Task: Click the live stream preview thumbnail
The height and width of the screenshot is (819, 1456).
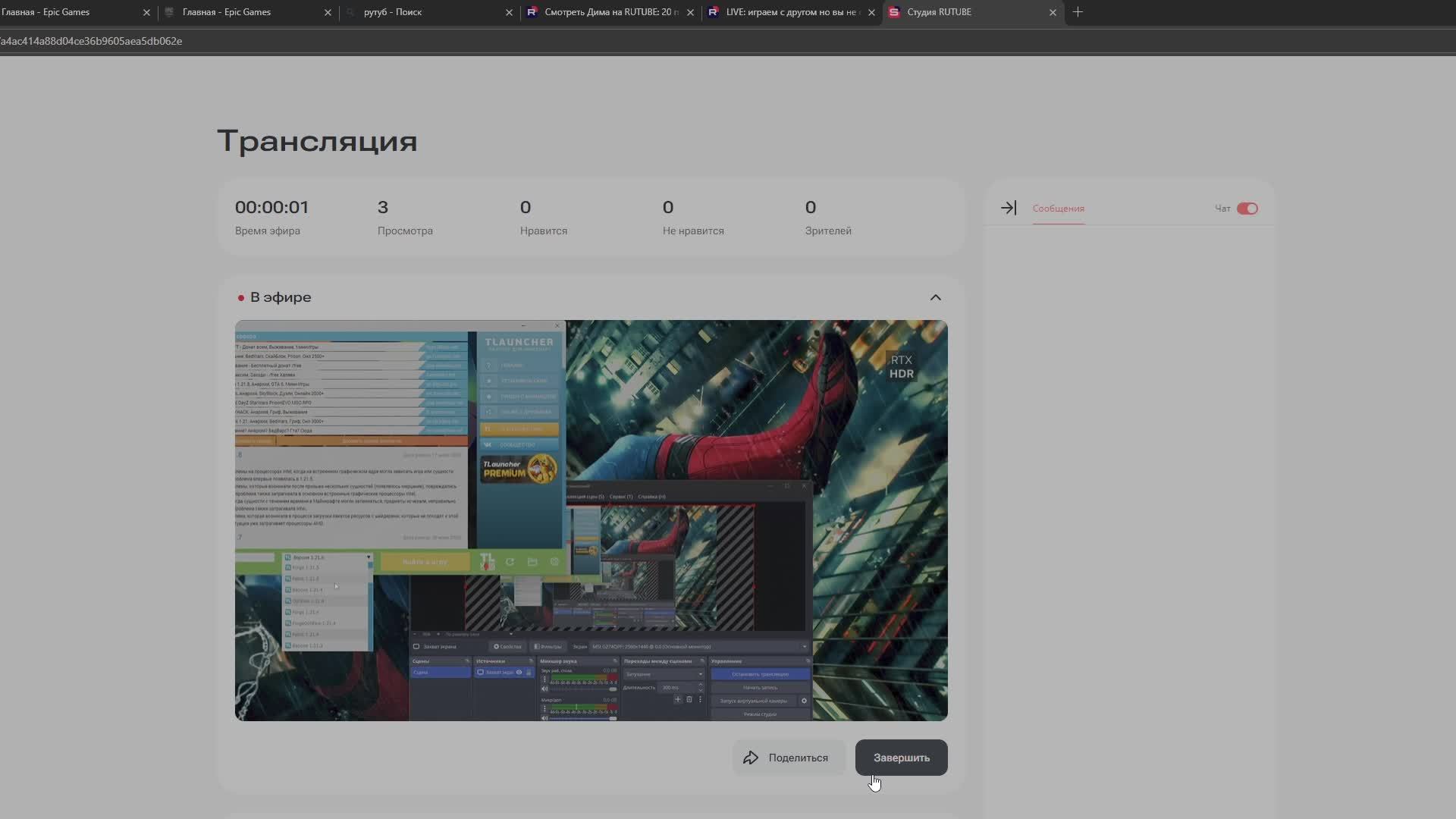Action: tap(591, 520)
